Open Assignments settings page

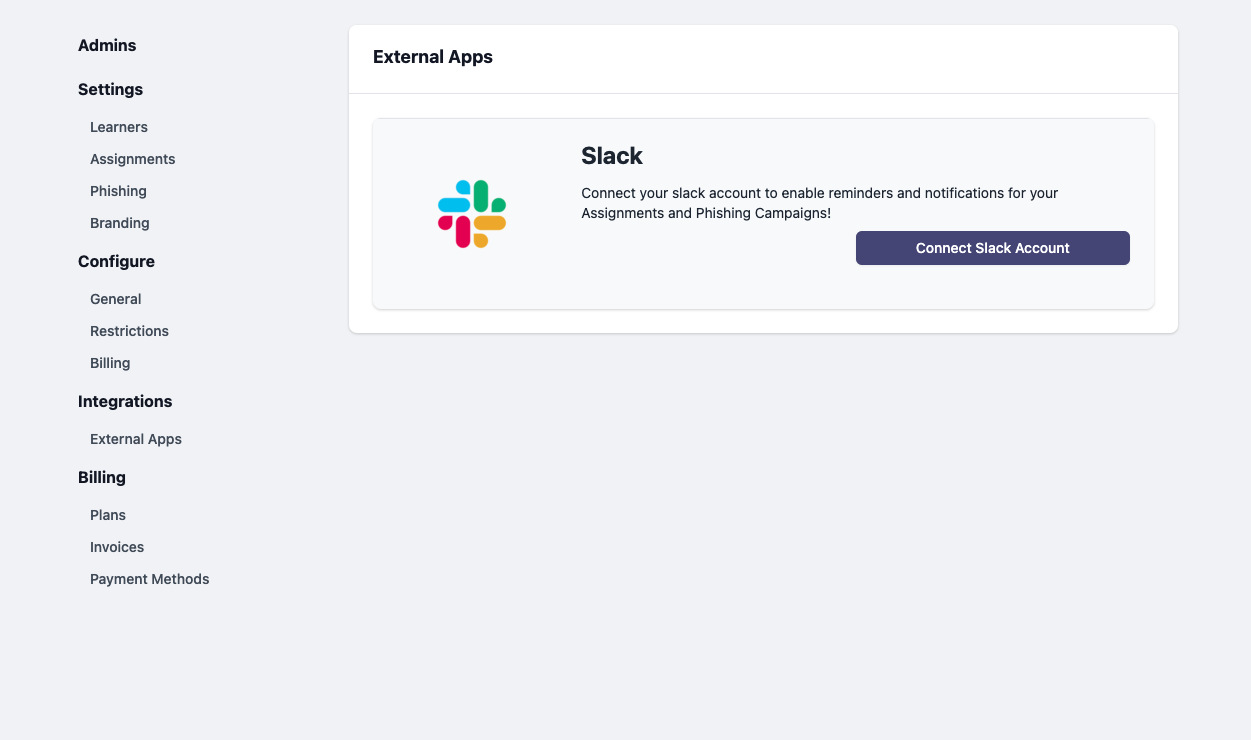[x=132, y=159]
